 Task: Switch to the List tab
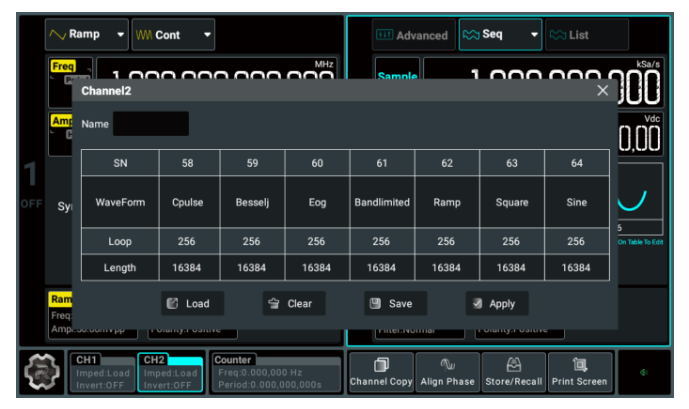[587, 35]
